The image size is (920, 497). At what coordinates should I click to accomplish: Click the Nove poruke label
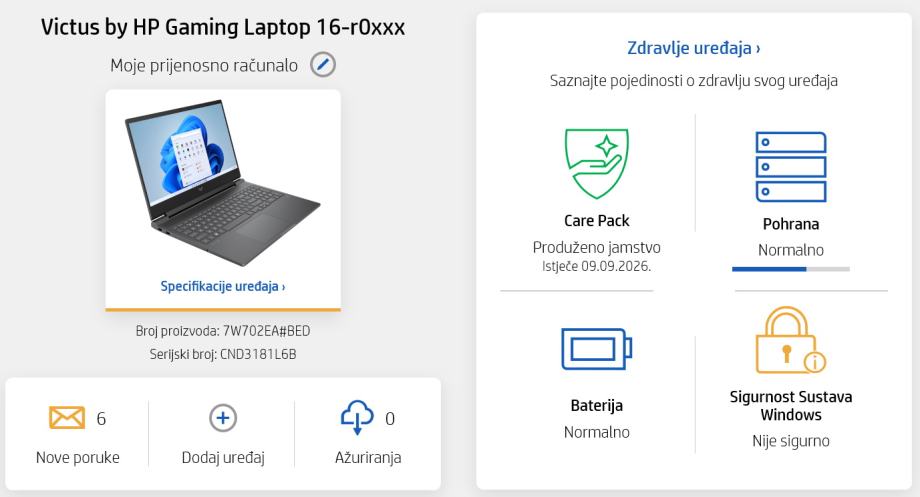pyautogui.click(x=77, y=458)
